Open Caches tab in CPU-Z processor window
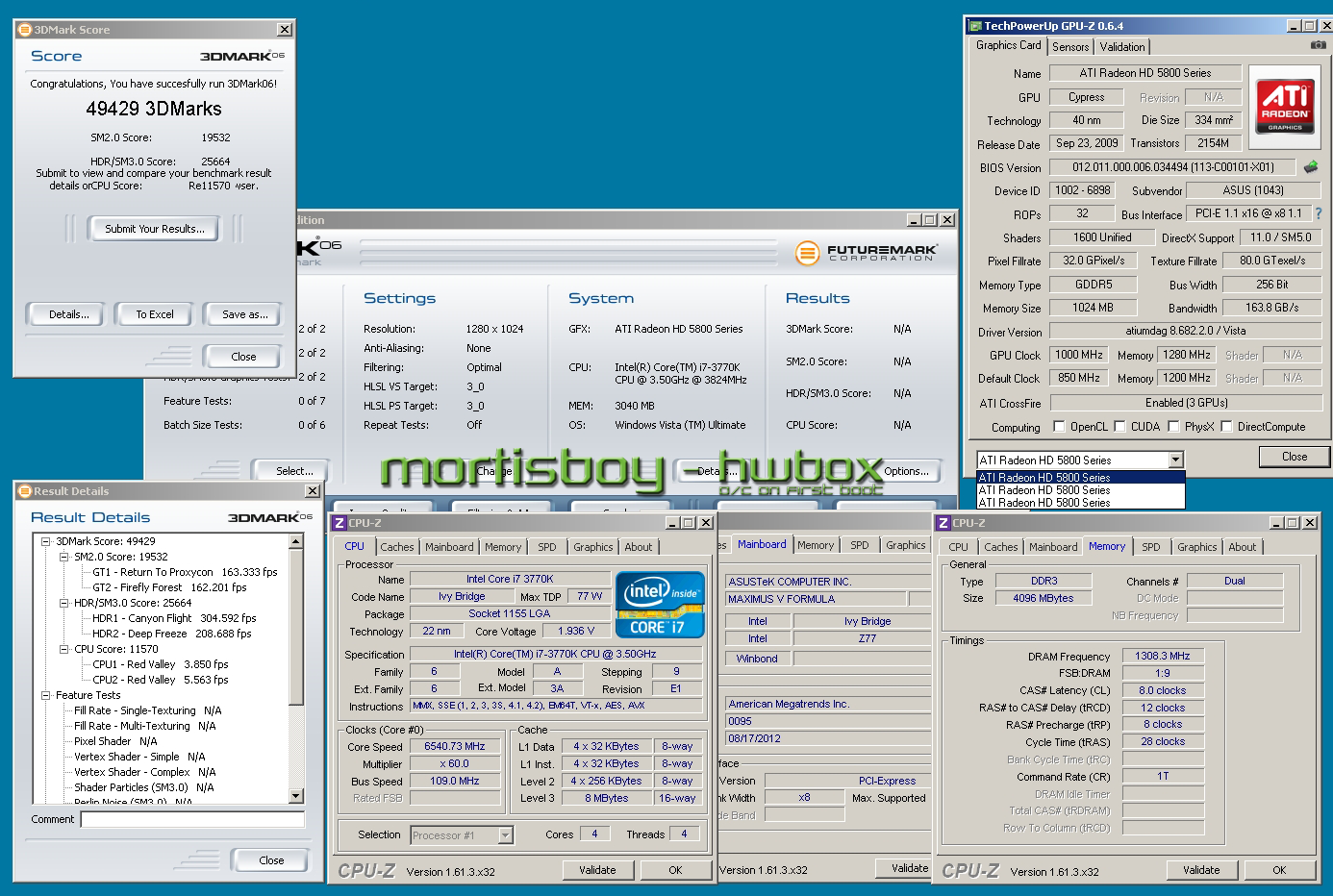1333x896 pixels. (397, 547)
